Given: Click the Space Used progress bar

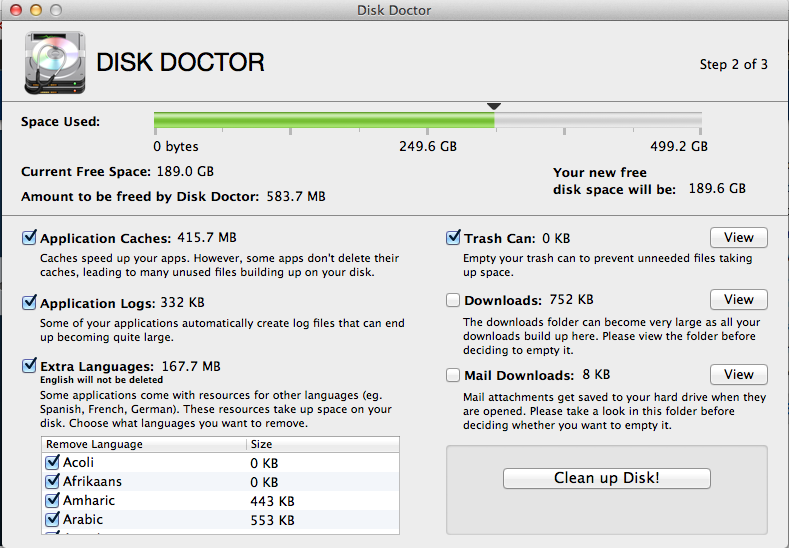Looking at the screenshot, I should [x=428, y=120].
